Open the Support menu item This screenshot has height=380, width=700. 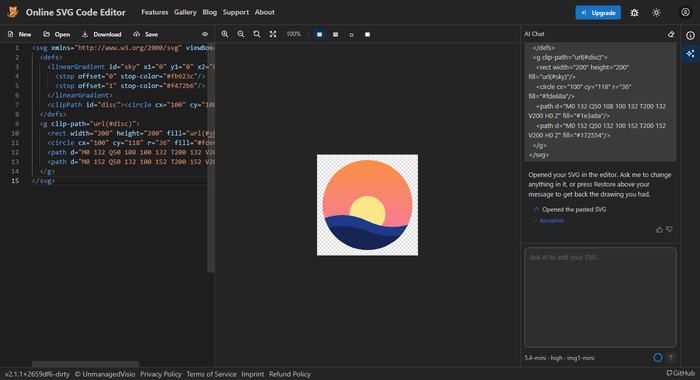236,12
